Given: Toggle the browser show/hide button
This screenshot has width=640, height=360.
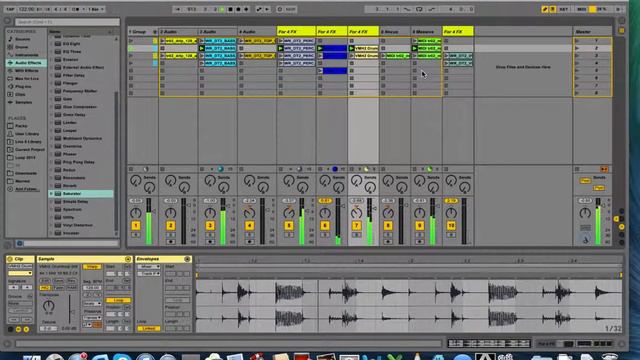Looking at the screenshot, I should pos(7,21).
